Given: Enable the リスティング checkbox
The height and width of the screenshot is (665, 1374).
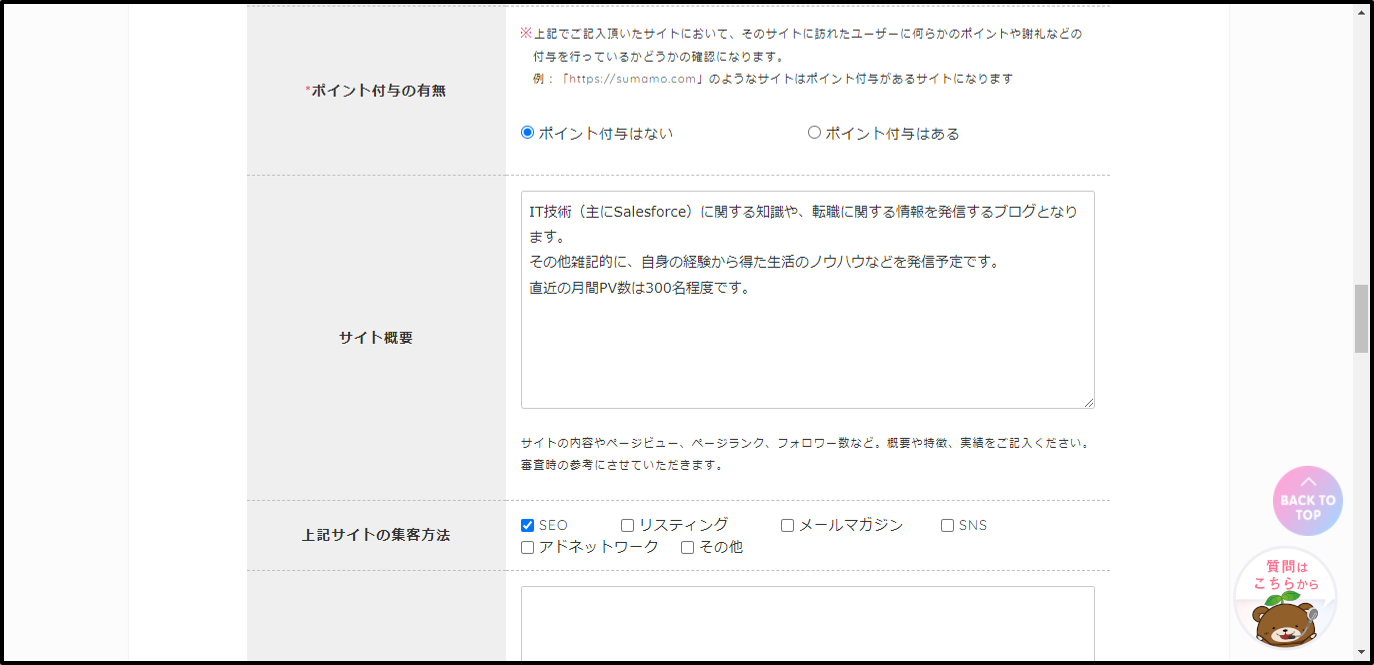Looking at the screenshot, I should click(628, 525).
